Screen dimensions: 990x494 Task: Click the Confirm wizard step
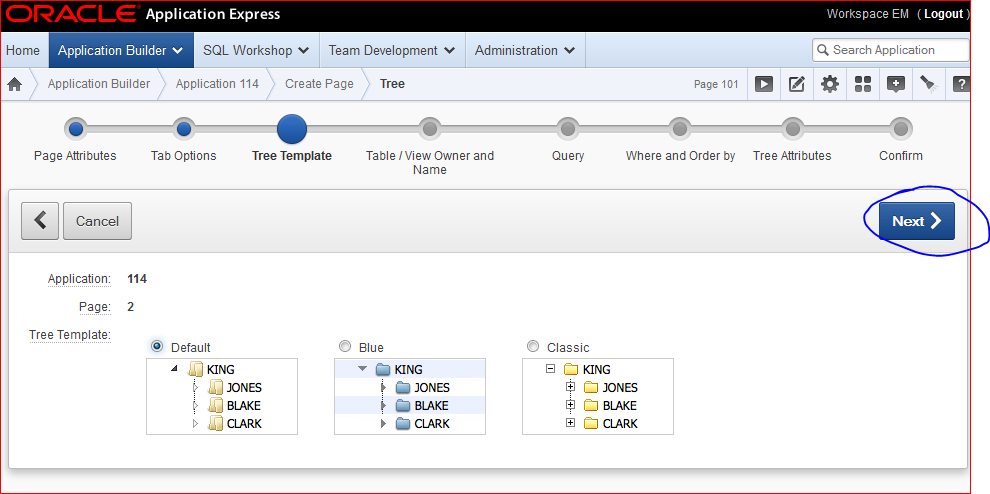click(x=901, y=130)
